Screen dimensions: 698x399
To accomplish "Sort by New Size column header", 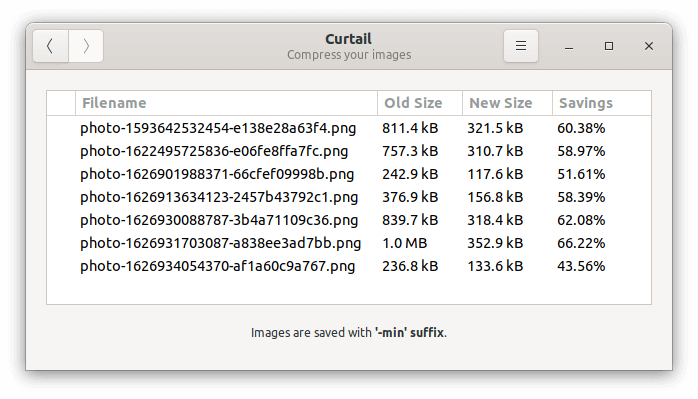I will tap(507, 103).
